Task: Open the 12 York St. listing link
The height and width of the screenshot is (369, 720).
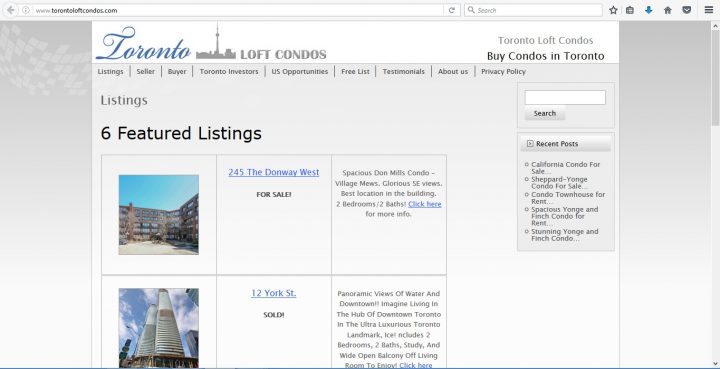Action: (x=274, y=293)
